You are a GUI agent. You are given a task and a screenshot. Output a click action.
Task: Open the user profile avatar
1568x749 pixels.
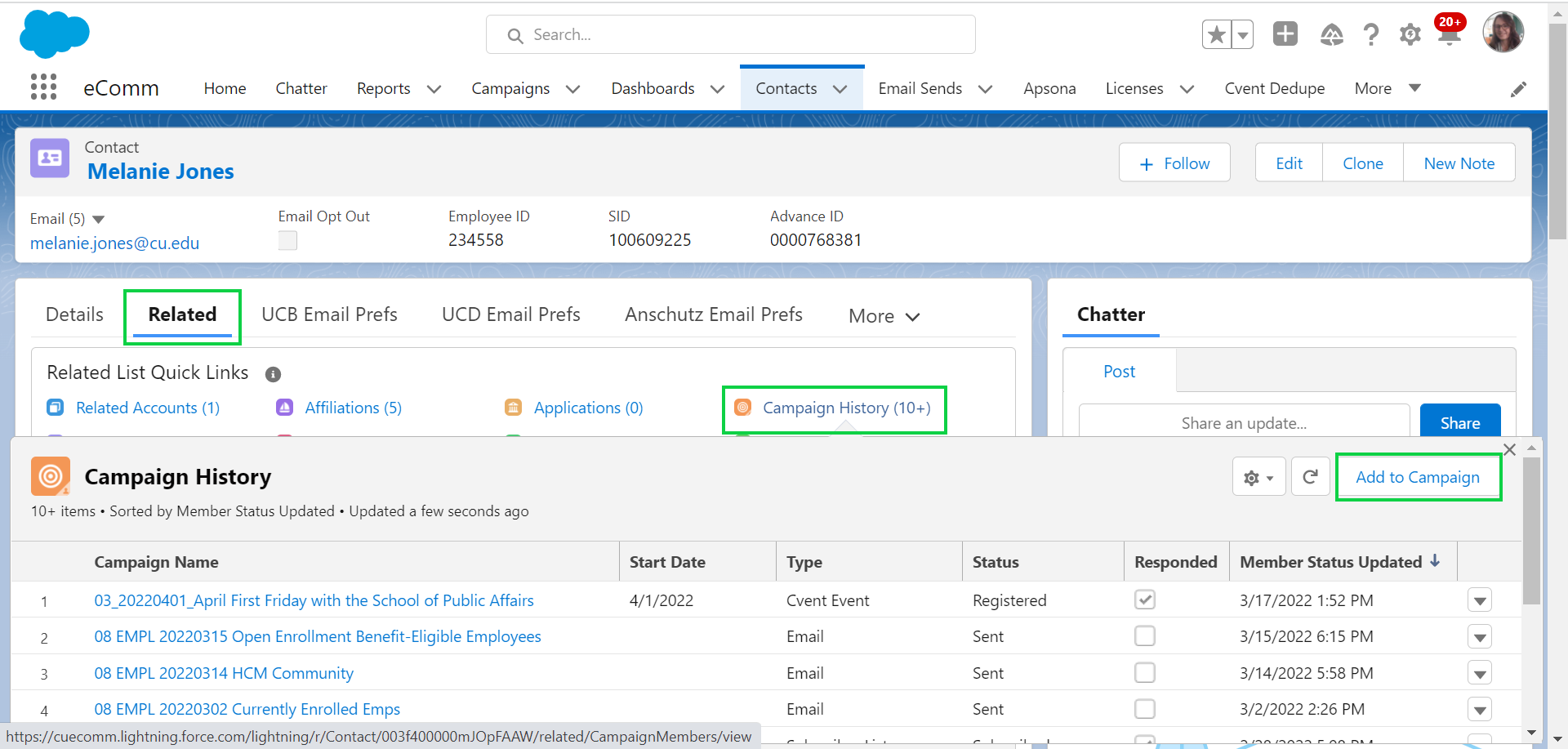1503,33
